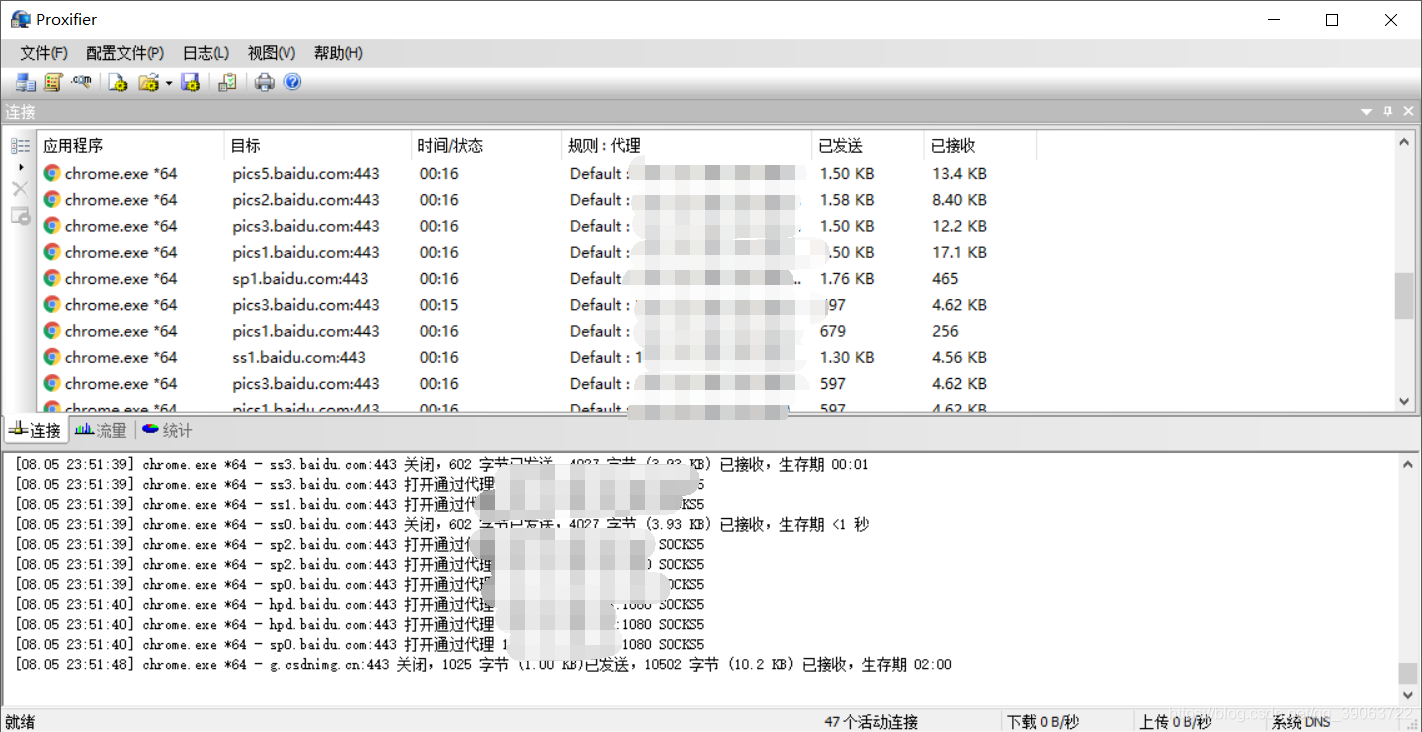Toggle the pin on the 连接 panel header

pyautogui.click(x=1387, y=112)
